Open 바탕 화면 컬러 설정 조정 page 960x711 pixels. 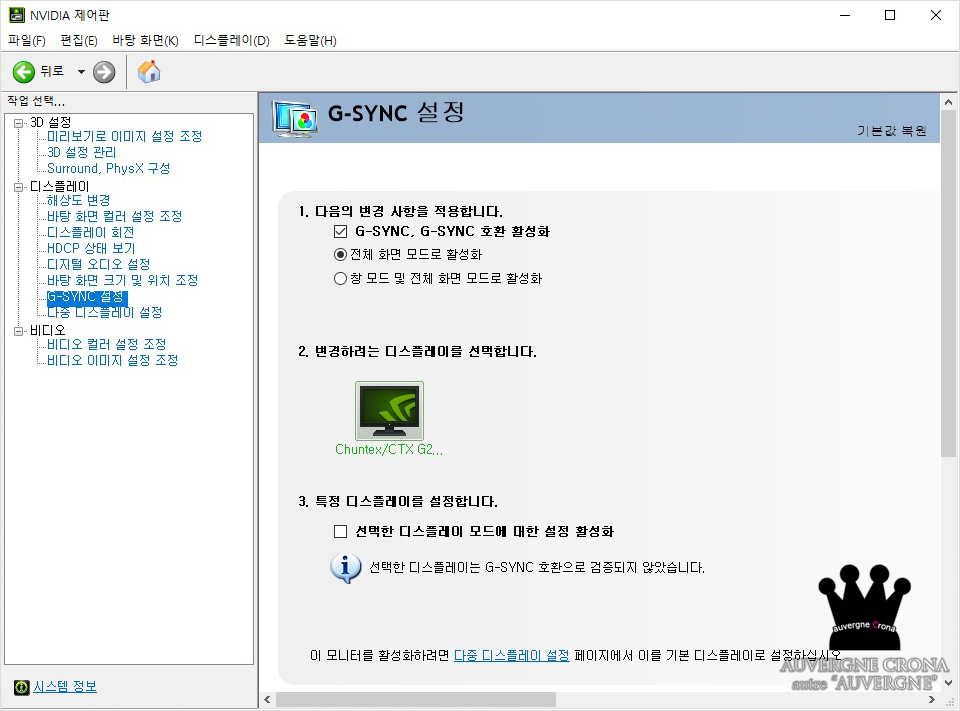(114, 216)
